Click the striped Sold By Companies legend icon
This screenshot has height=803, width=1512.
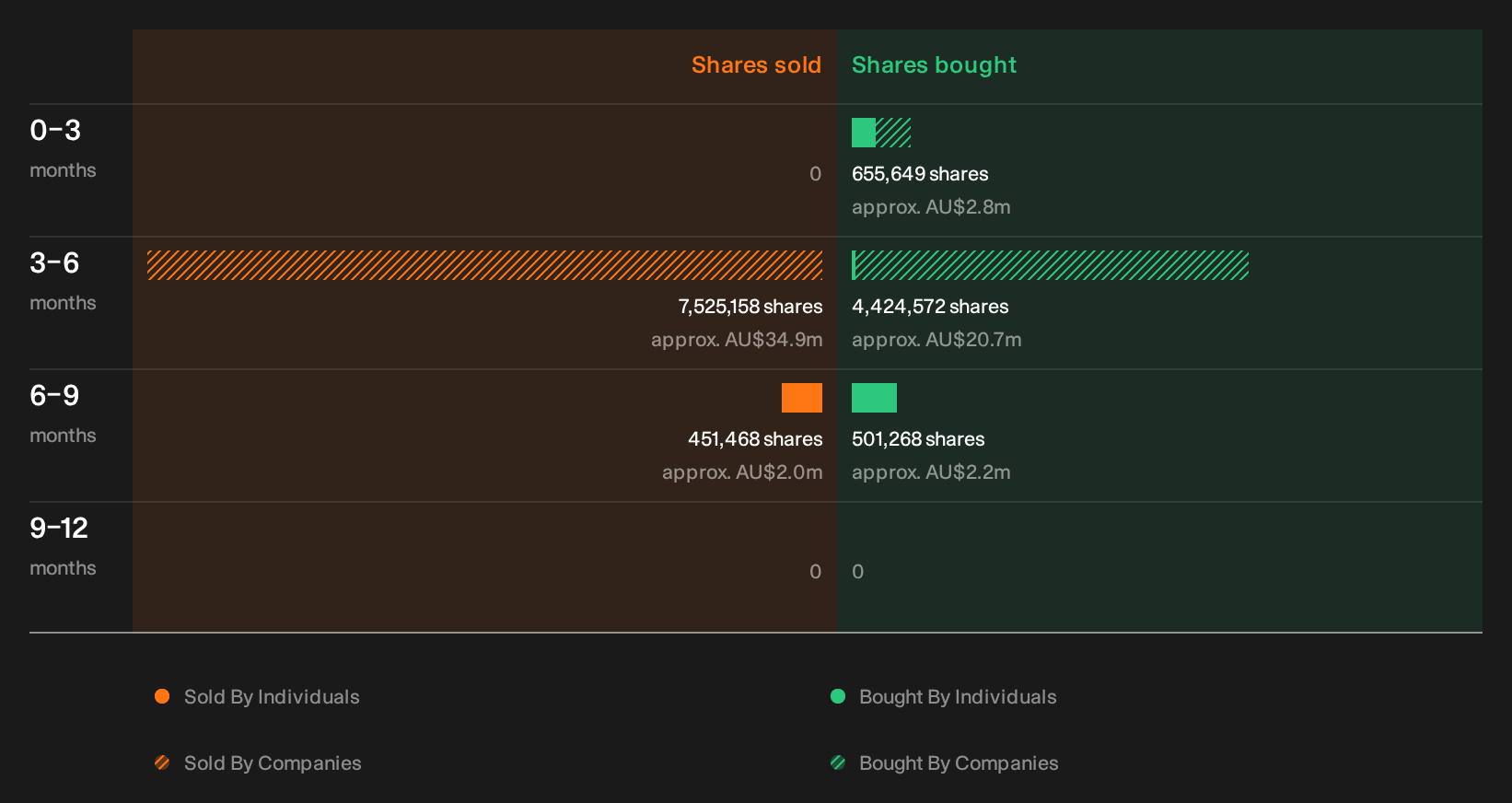click(162, 762)
